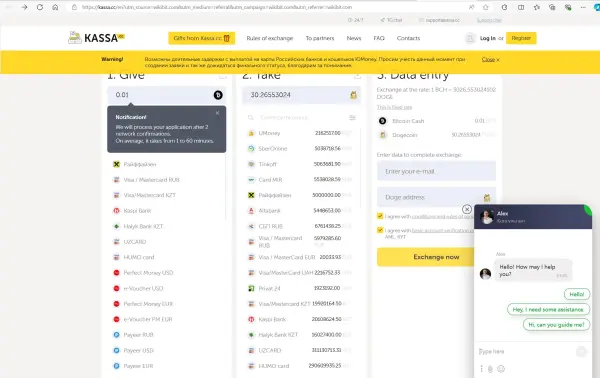Click the Register button

[521, 38]
